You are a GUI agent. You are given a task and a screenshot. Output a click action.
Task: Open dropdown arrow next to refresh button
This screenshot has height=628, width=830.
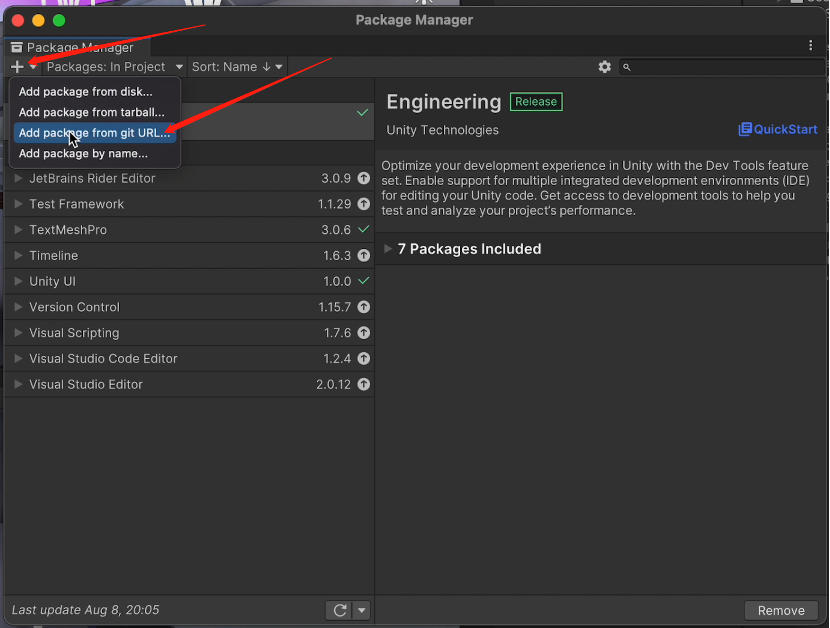pos(362,610)
